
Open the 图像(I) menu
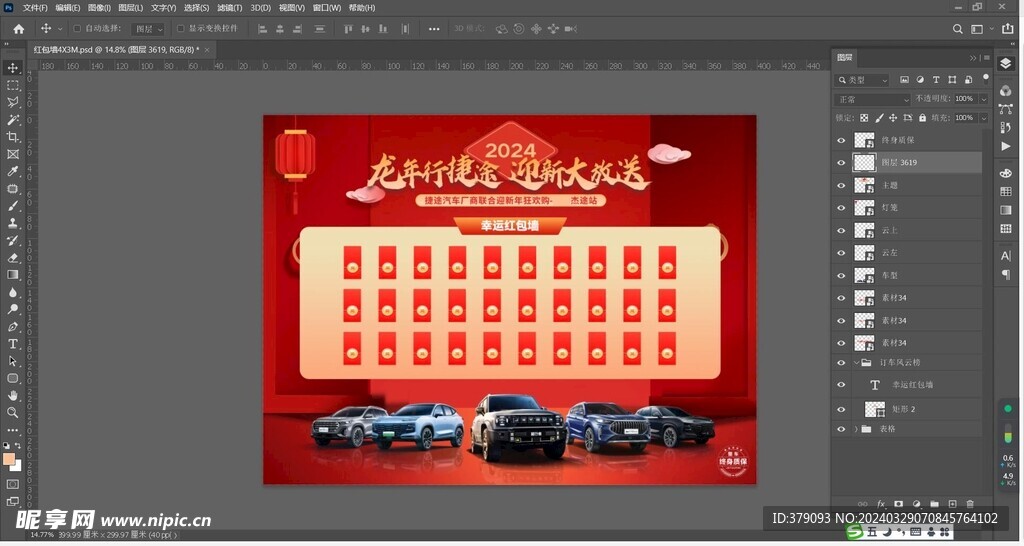[x=99, y=8]
